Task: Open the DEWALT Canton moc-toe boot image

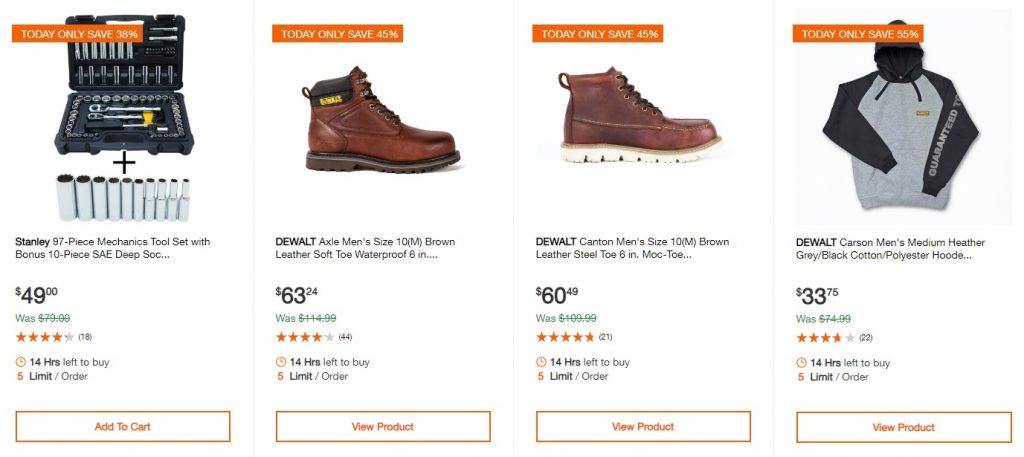Action: (x=640, y=120)
